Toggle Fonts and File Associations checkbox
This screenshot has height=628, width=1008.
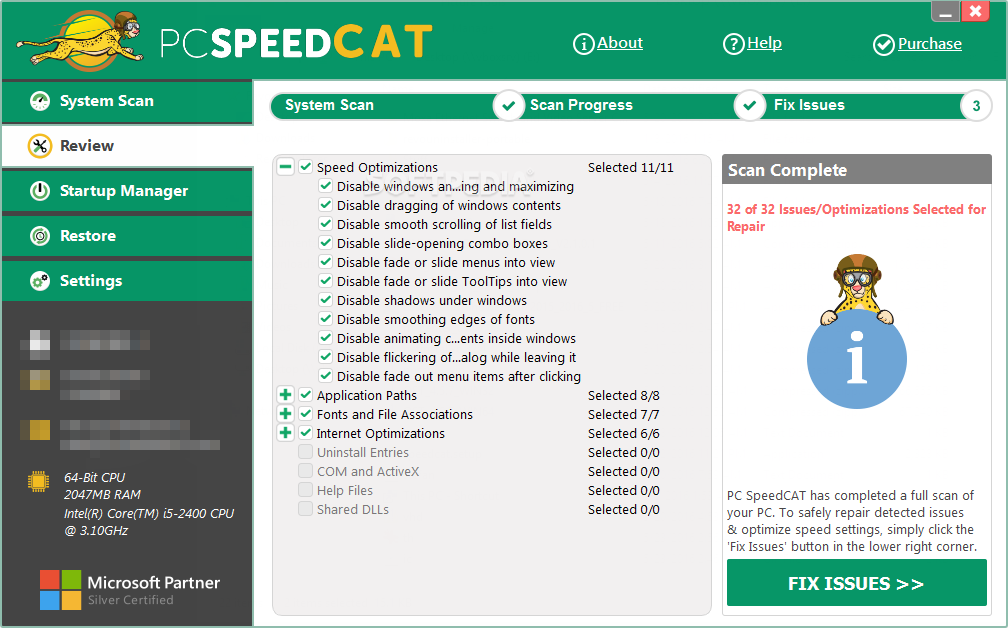[305, 414]
